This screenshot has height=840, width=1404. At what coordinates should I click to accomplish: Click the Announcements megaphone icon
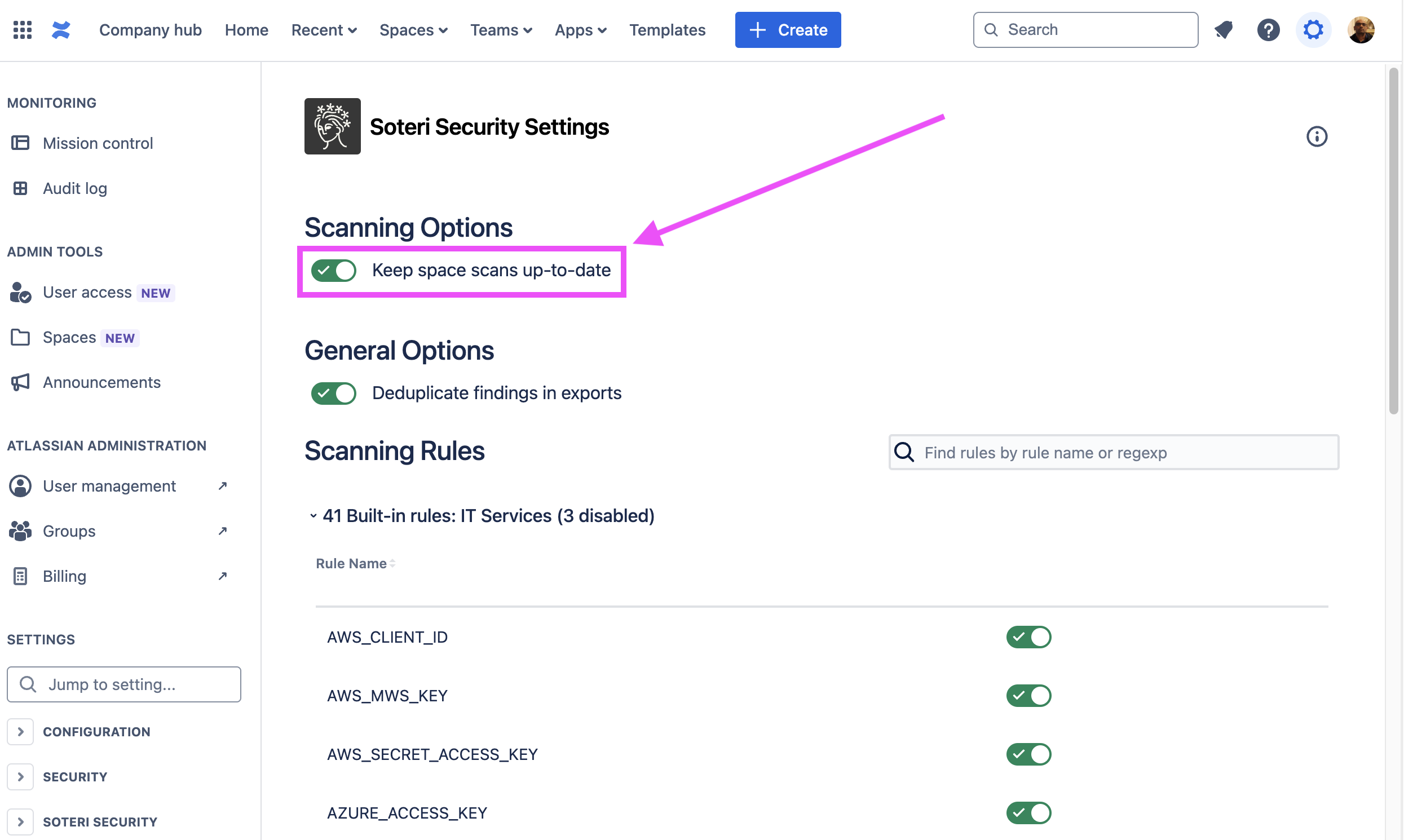[x=20, y=382]
